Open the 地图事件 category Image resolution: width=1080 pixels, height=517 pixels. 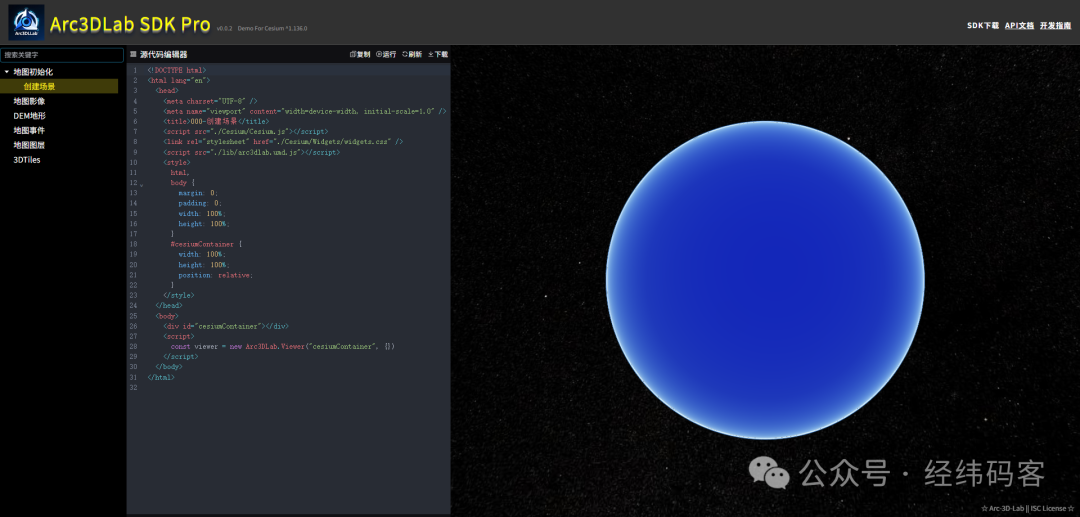click(x=30, y=130)
